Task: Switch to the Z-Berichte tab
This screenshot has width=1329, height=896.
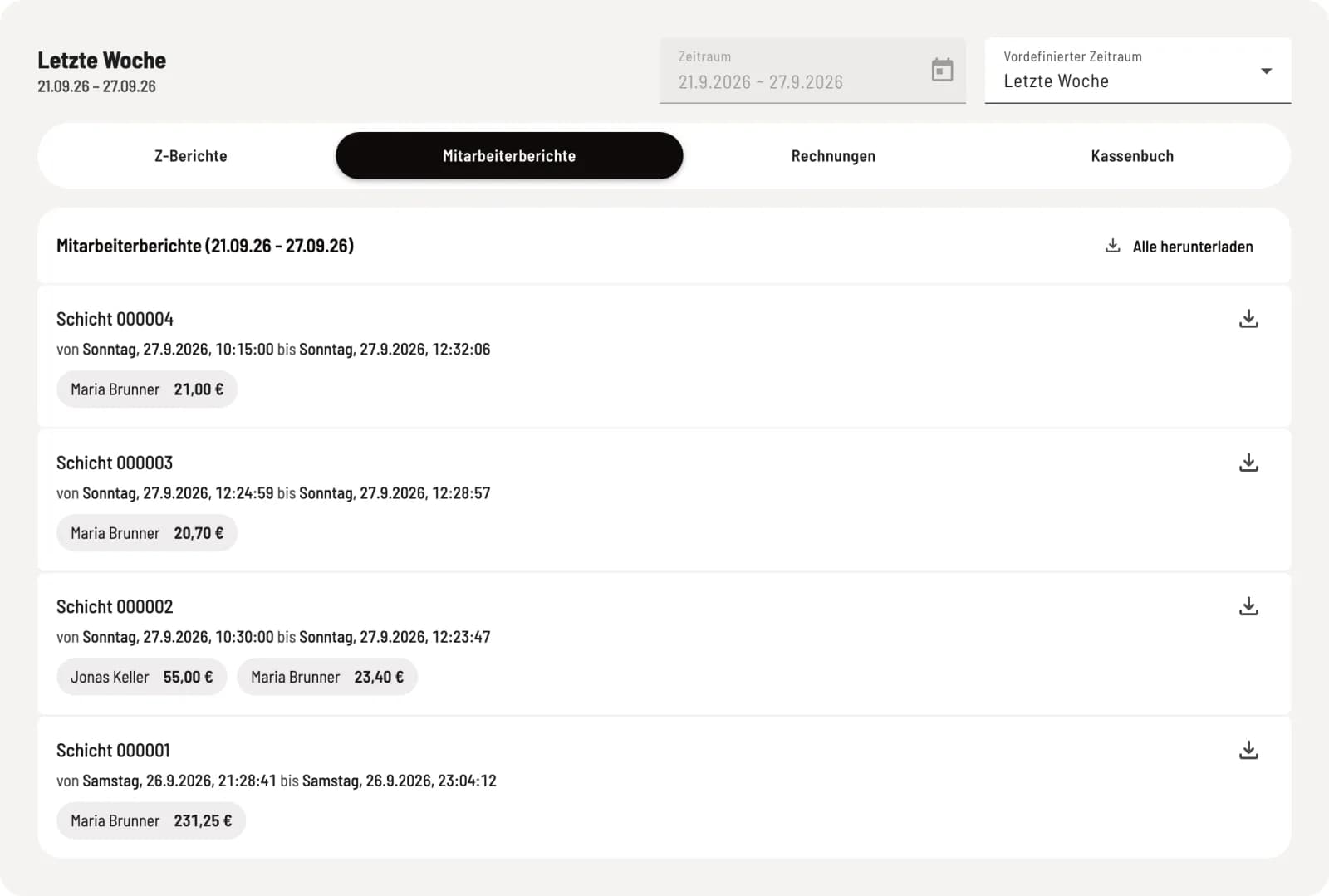Action: tap(191, 156)
